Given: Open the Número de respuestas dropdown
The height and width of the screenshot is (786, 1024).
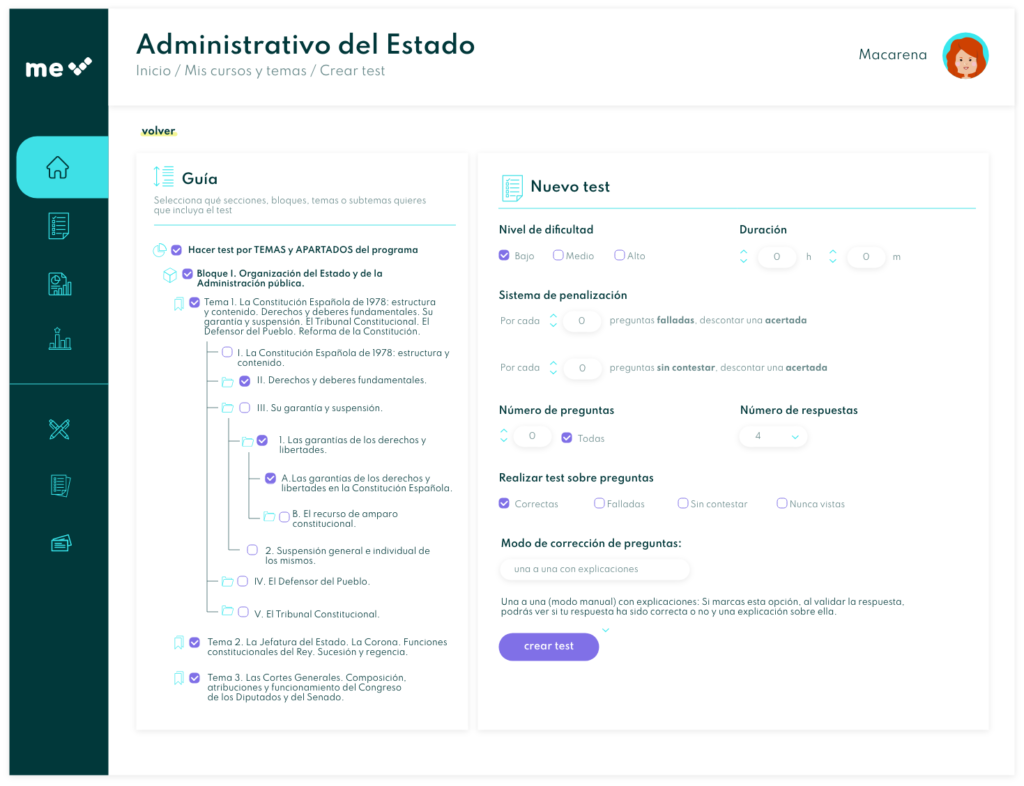Looking at the screenshot, I should (773, 436).
